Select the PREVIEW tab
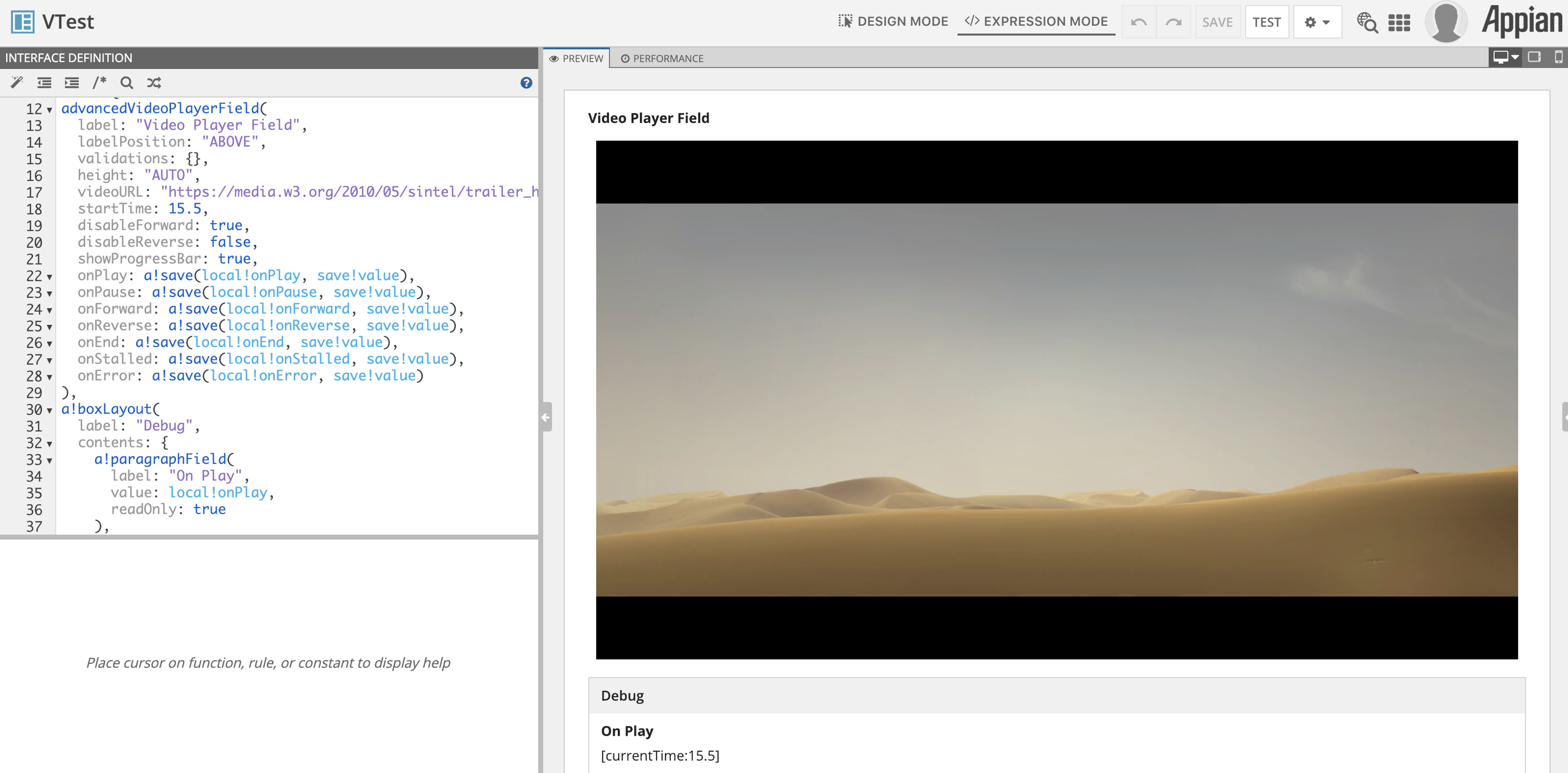1568x773 pixels. (576, 58)
